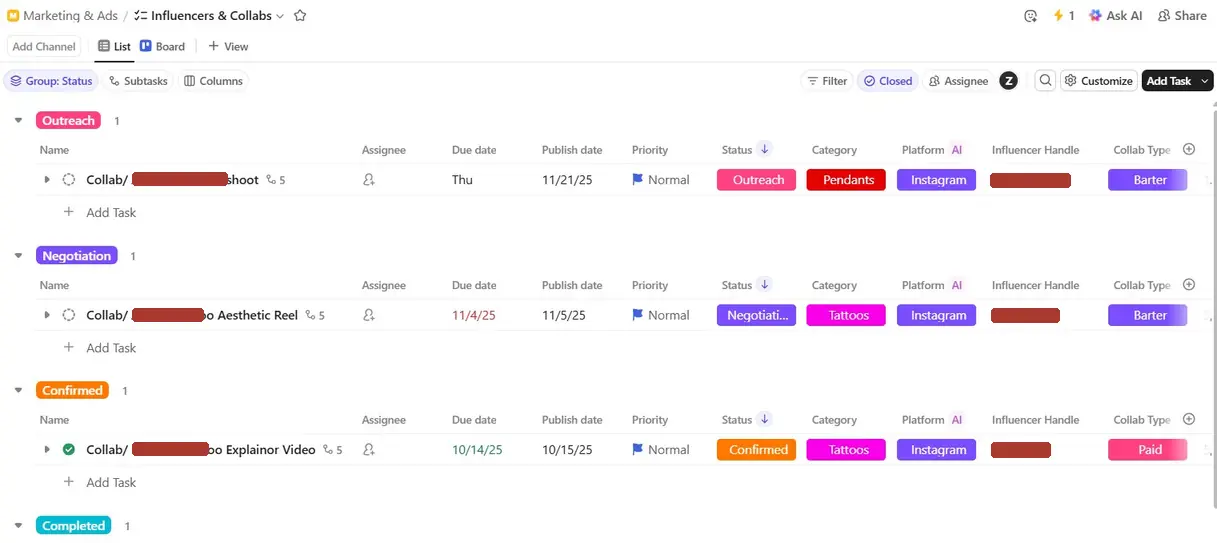Click priority flag of Outreach task
The height and width of the screenshot is (543, 1217).
[x=638, y=180]
